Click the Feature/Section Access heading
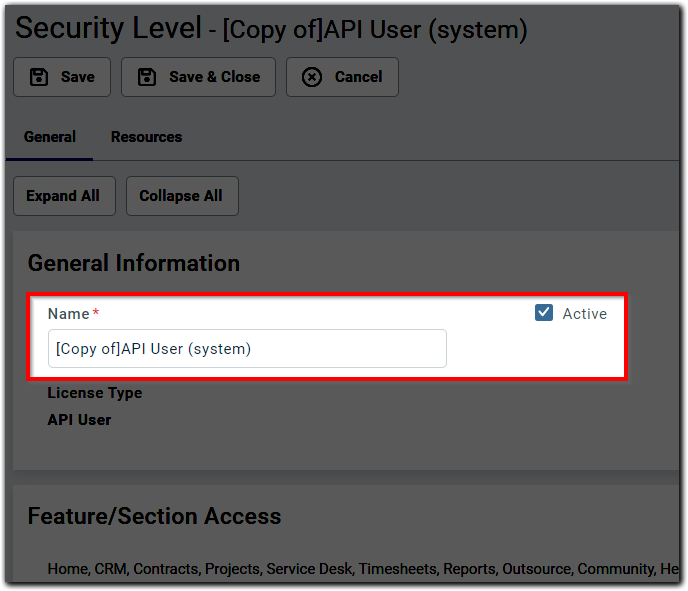The height and width of the screenshot is (591, 688). [x=154, y=516]
